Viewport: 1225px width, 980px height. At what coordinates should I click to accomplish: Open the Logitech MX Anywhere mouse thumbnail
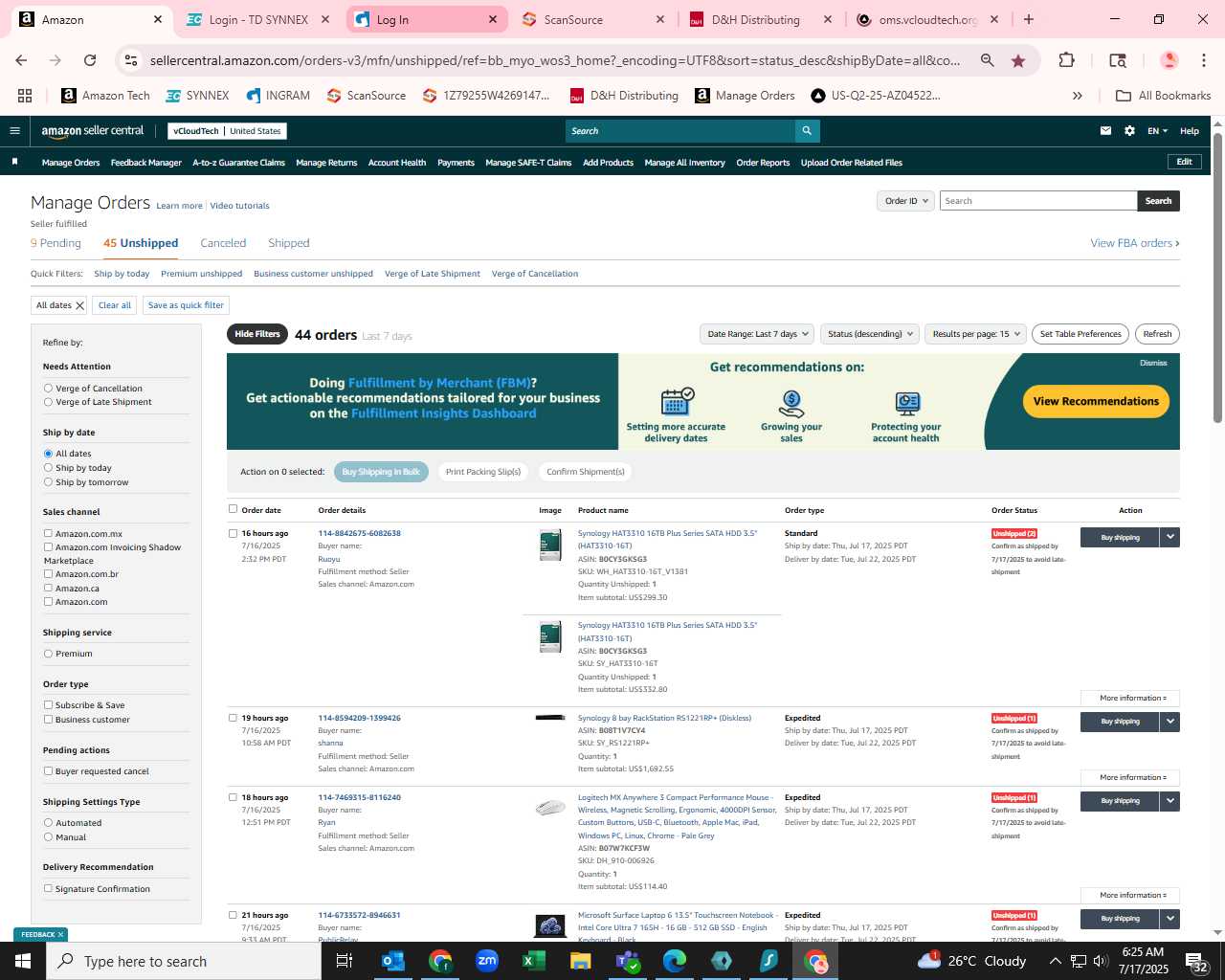pos(550,808)
